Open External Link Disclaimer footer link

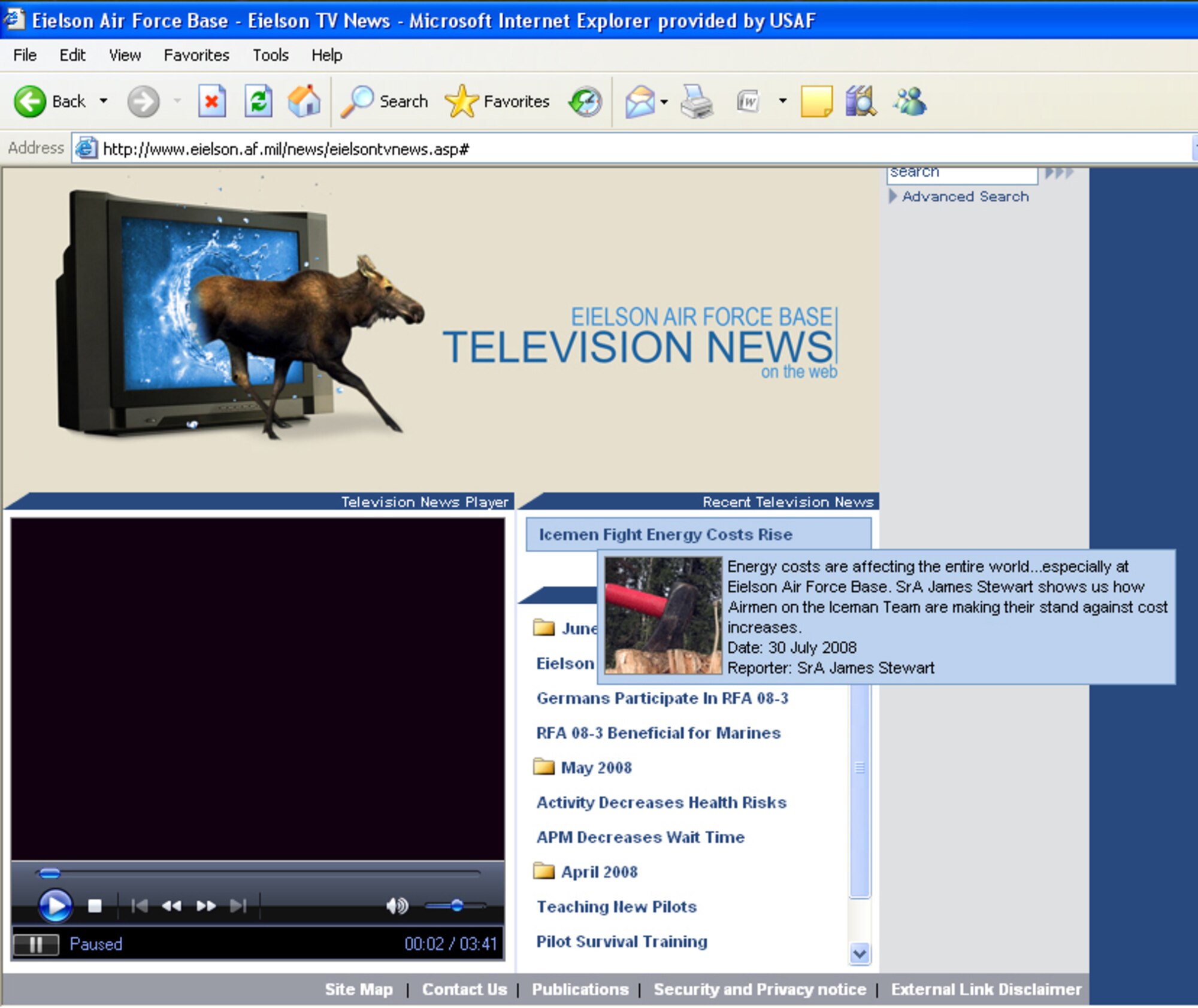pos(987,989)
